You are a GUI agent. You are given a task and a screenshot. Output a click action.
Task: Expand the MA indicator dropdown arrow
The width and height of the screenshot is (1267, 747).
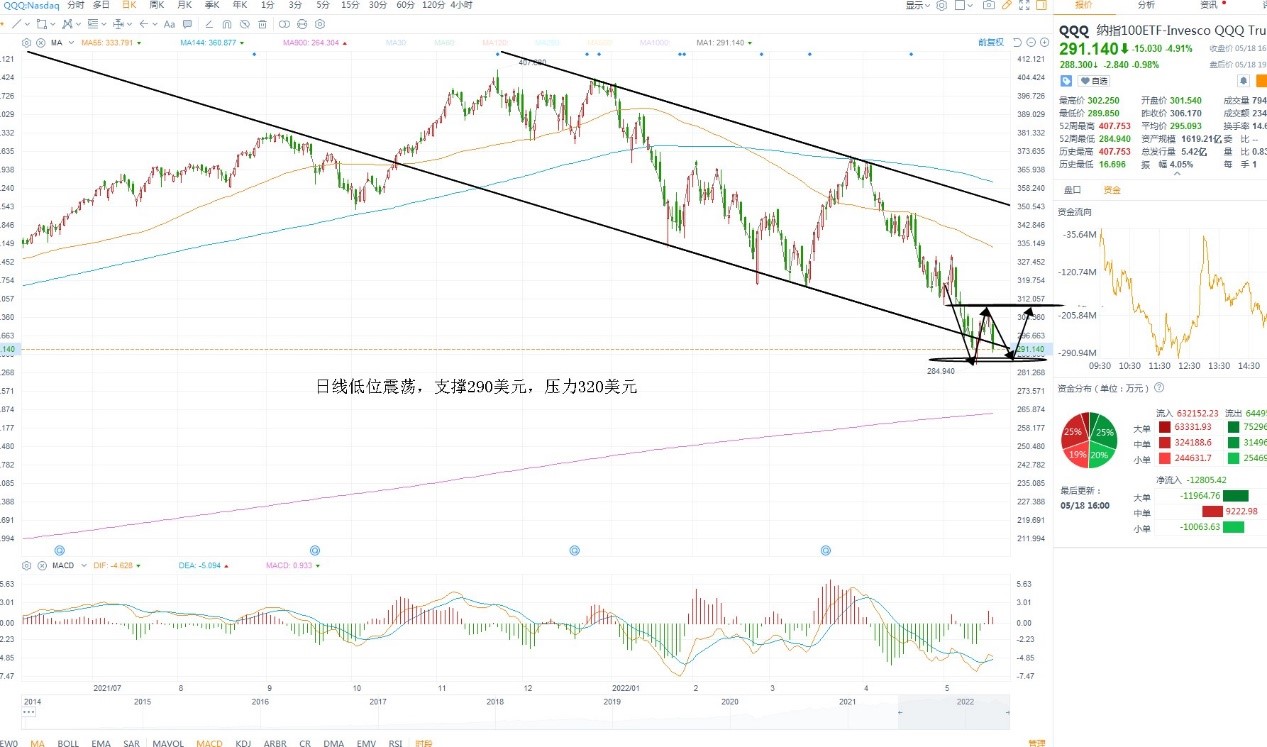[x=71, y=43]
